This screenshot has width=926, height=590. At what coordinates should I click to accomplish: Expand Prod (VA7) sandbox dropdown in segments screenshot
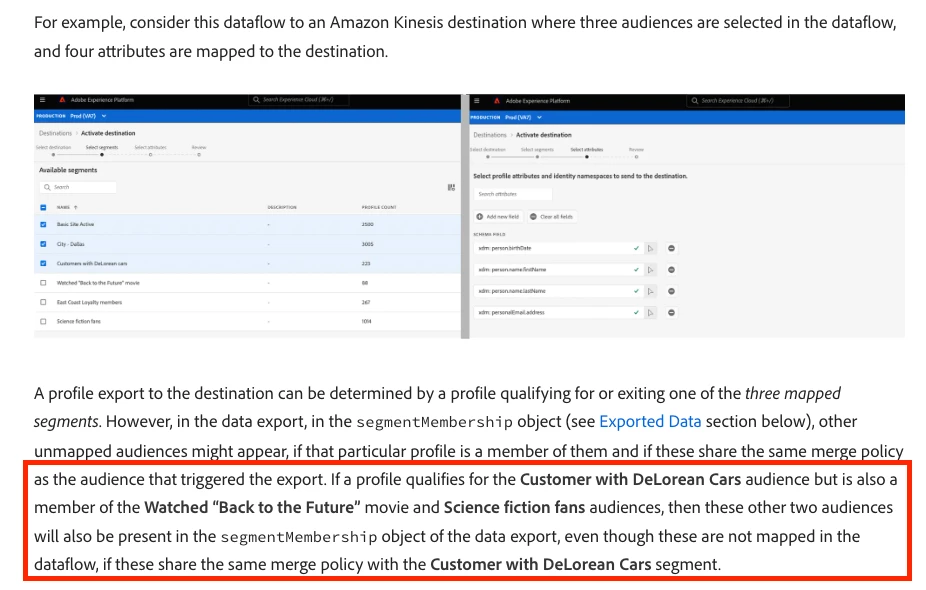[88, 116]
